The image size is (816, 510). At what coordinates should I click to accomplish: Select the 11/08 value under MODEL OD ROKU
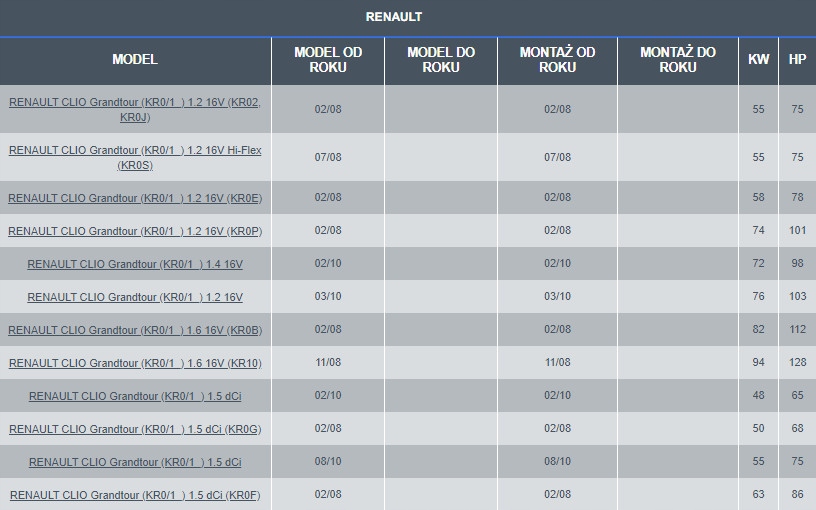coord(328,362)
